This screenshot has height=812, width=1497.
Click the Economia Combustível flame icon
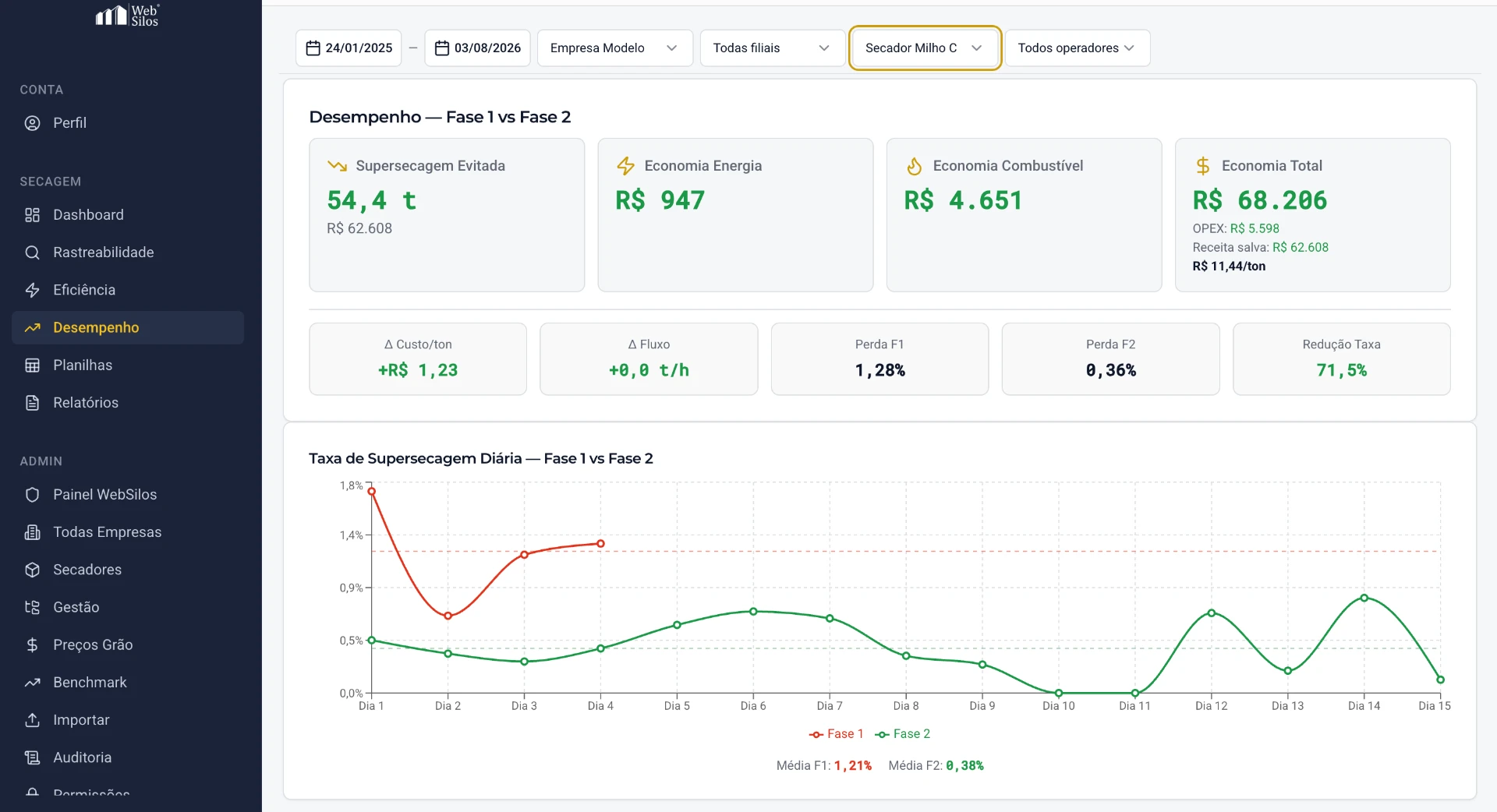click(x=914, y=166)
